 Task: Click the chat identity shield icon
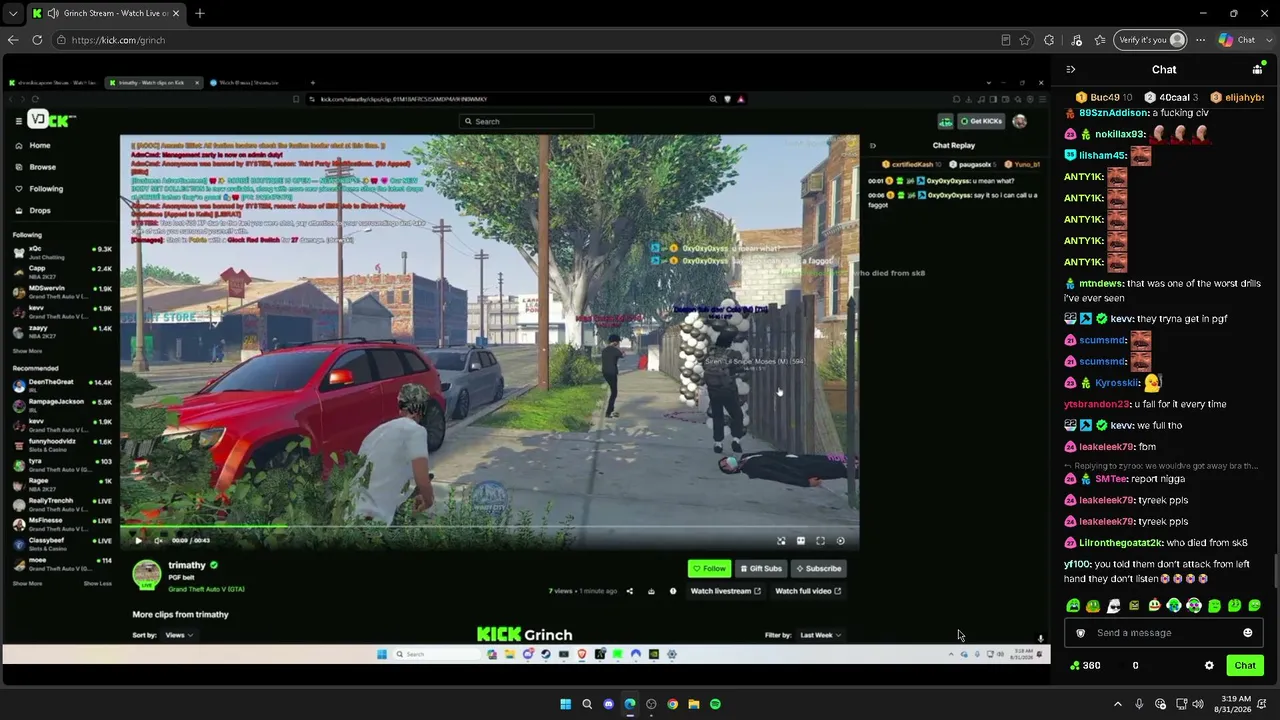pos(1080,633)
